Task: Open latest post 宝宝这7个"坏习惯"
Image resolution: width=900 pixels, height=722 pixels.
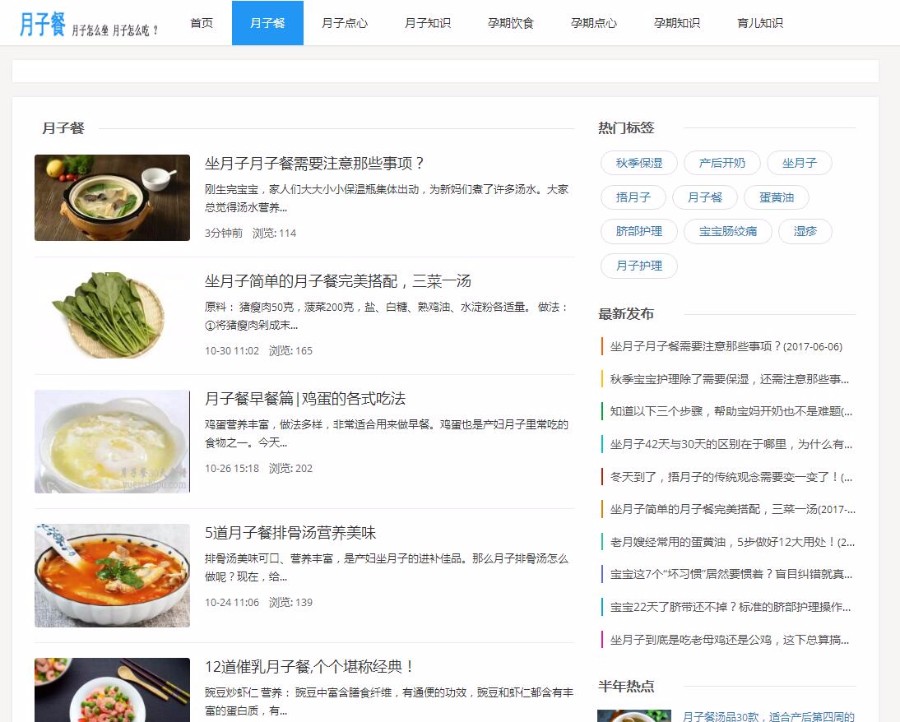Action: [x=731, y=574]
